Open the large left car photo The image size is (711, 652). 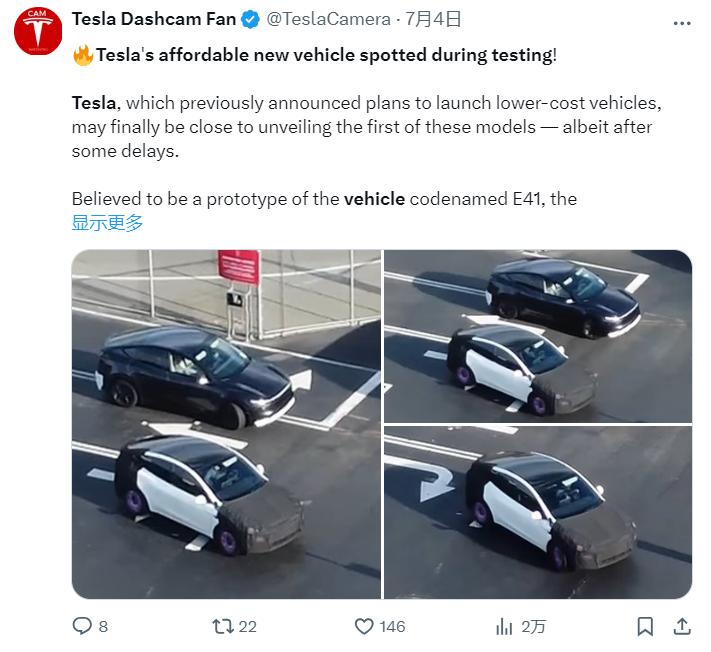click(226, 424)
